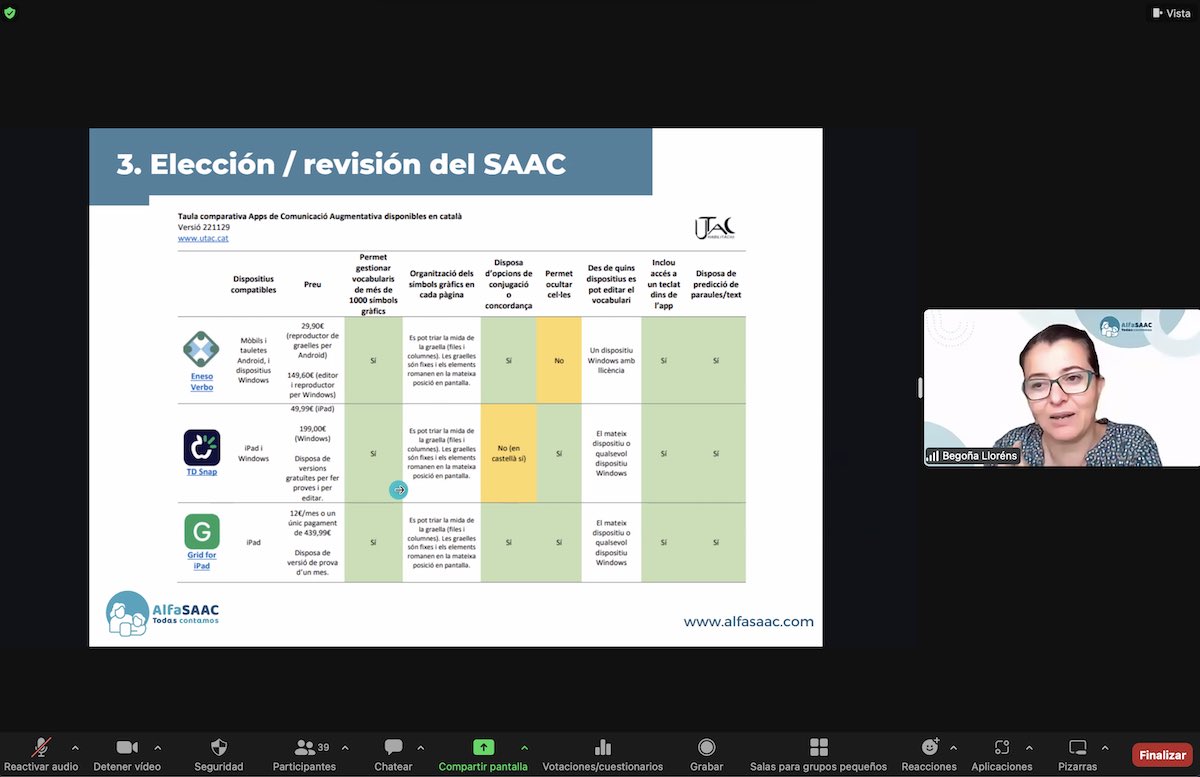Click Grid for iPad link

pos(202,560)
